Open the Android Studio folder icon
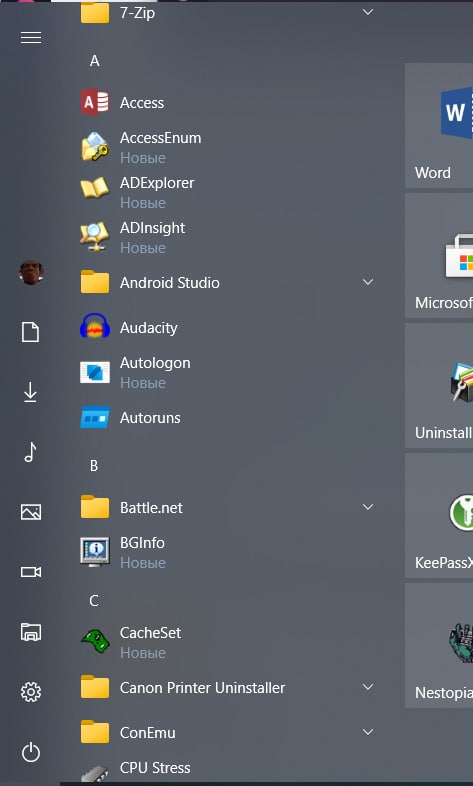Image resolution: width=473 pixels, height=786 pixels. click(x=95, y=282)
